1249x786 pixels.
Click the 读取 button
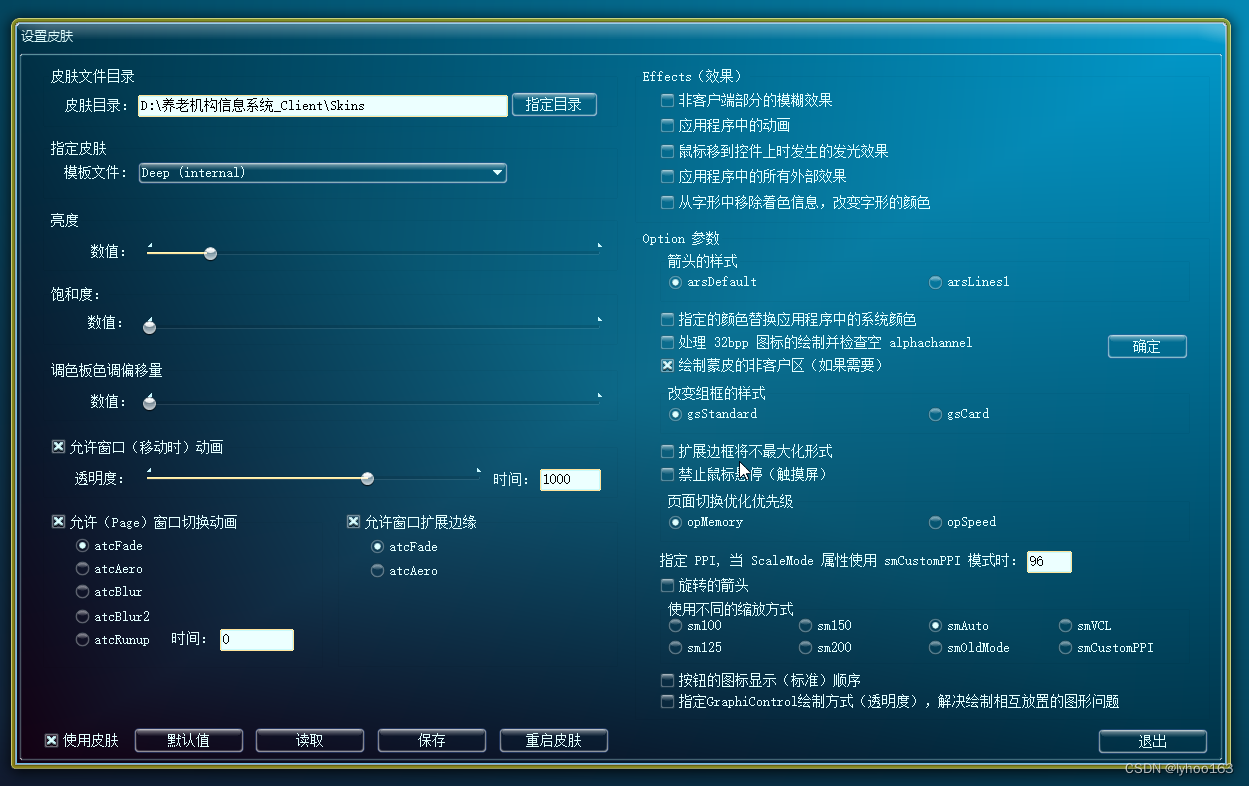tap(310, 740)
